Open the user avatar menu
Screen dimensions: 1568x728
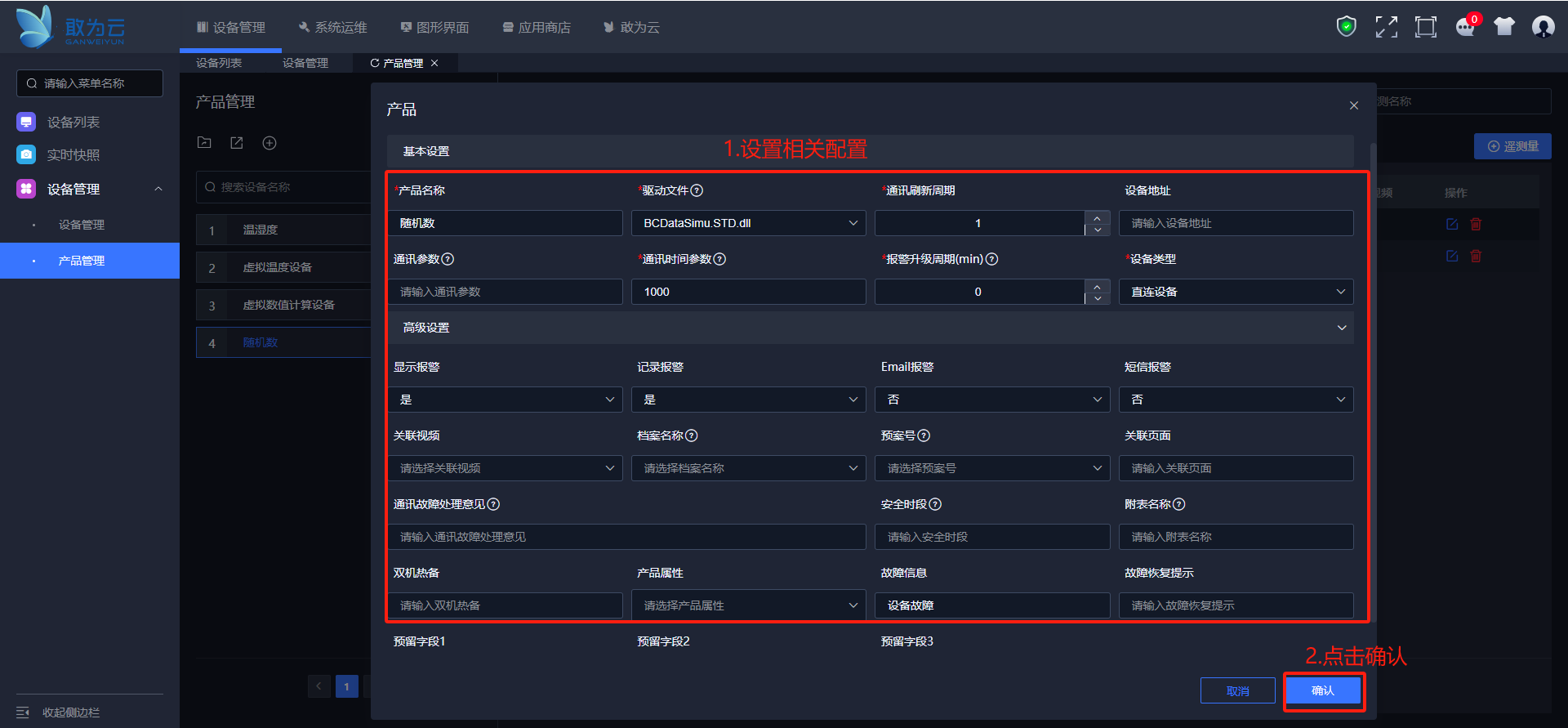[1543, 27]
